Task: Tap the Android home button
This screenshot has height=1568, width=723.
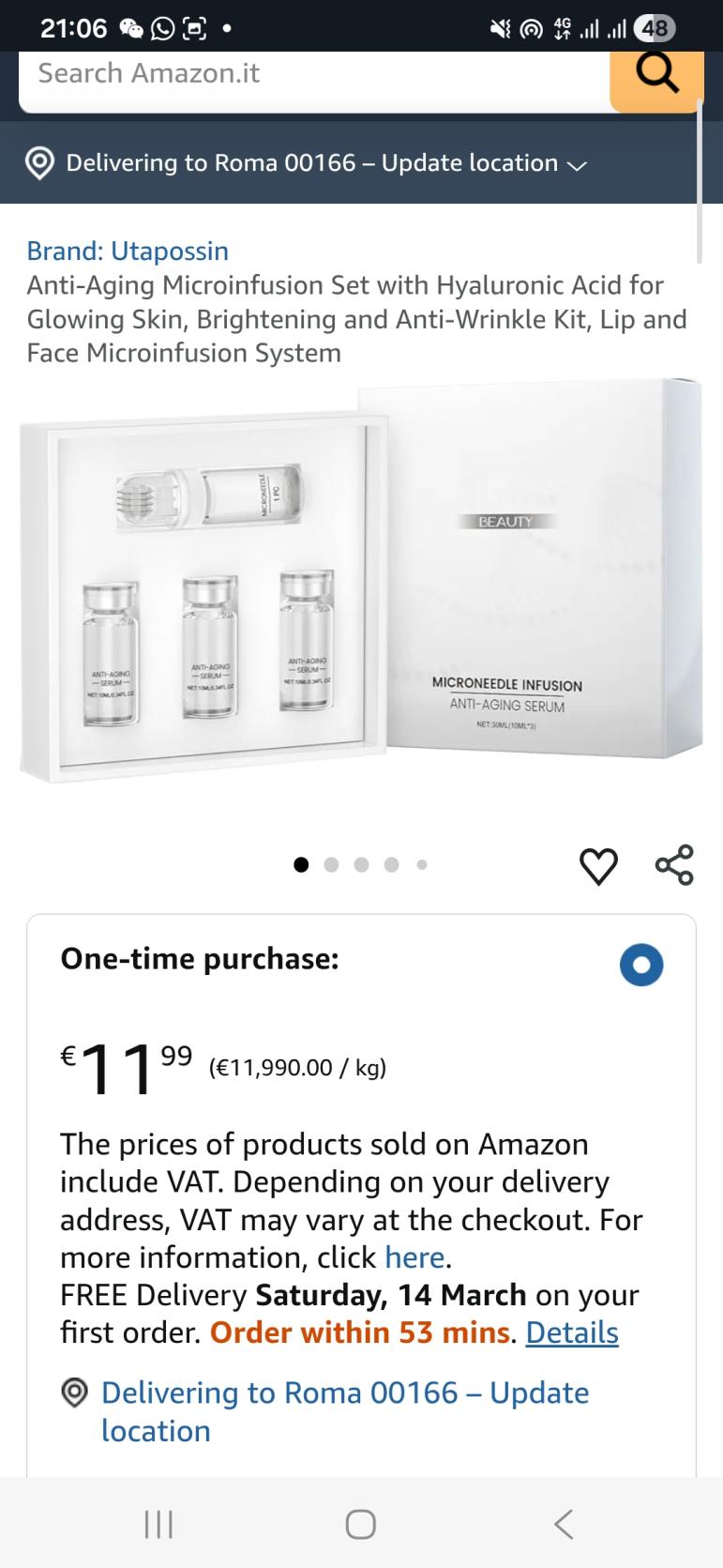Action: click(x=361, y=1524)
